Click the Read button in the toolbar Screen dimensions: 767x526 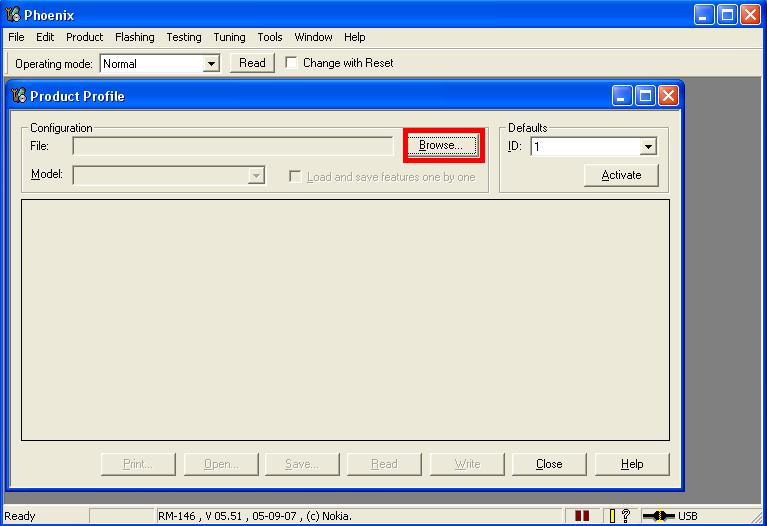click(252, 63)
